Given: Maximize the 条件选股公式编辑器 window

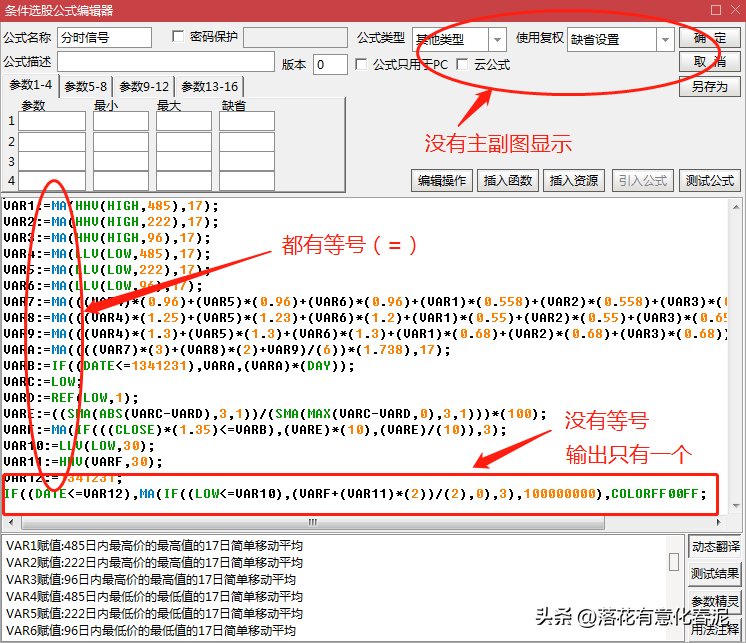Looking at the screenshot, I should pyautogui.click(x=716, y=10).
